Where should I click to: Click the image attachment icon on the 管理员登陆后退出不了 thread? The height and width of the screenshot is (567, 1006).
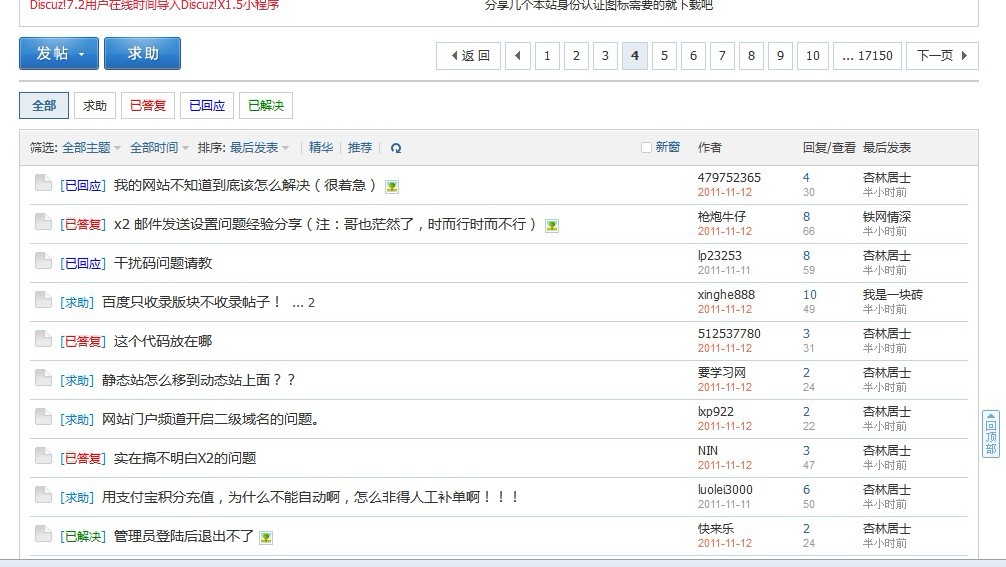pyautogui.click(x=266, y=537)
